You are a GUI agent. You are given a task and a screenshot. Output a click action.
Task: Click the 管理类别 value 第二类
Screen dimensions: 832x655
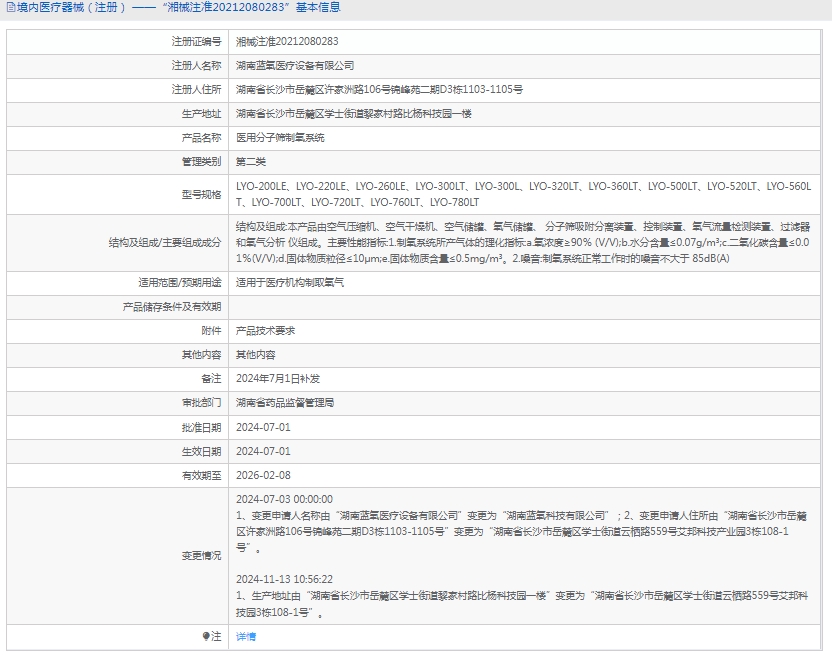250,162
